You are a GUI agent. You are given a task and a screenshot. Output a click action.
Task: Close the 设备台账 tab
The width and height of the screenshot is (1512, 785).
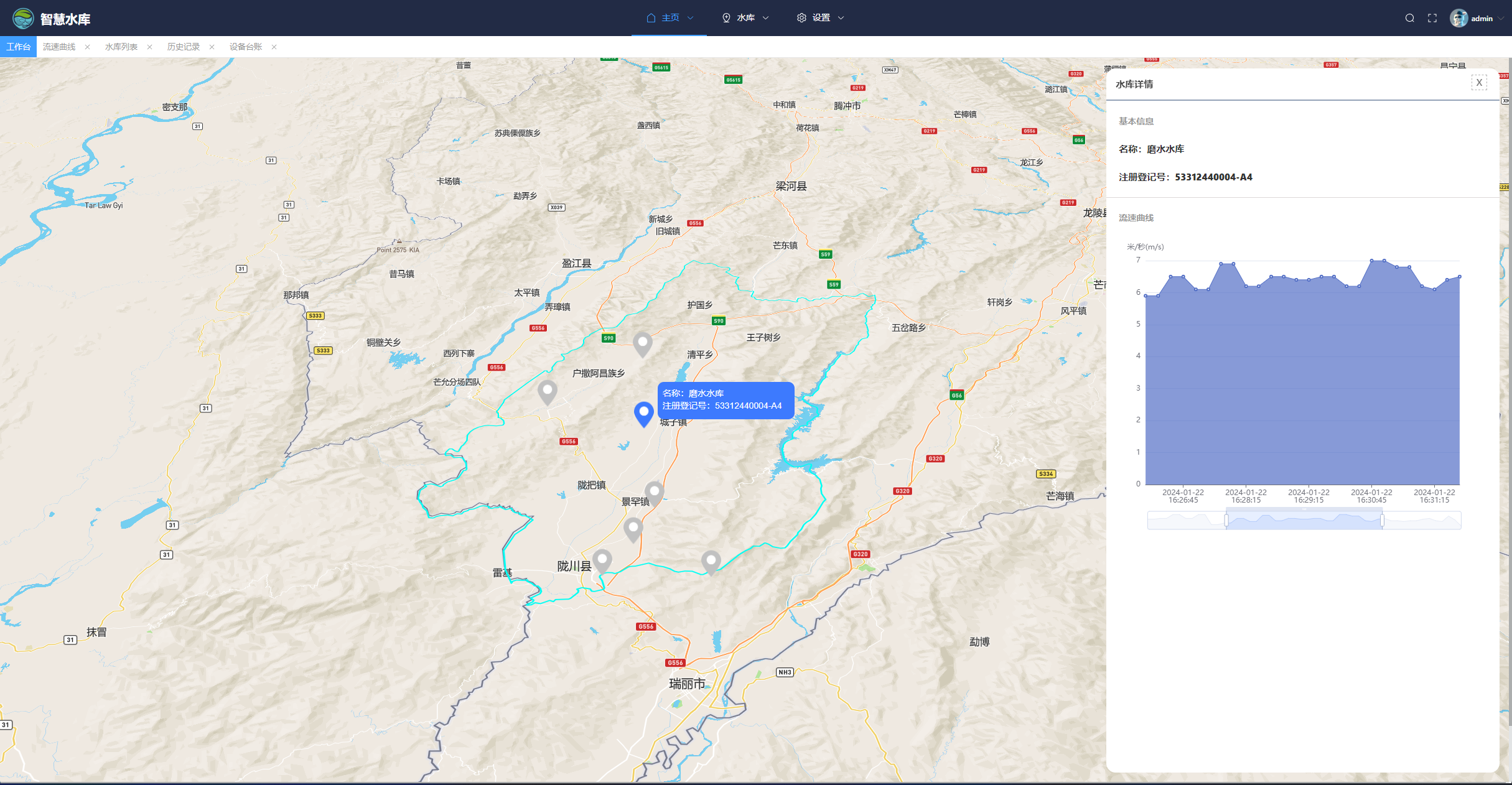[274, 47]
